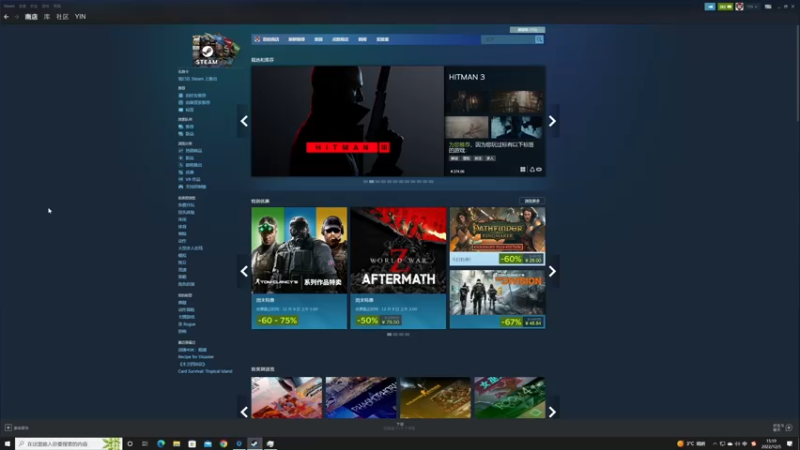
Task: Open the Tom Clancy's series sale card
Action: (x=299, y=268)
